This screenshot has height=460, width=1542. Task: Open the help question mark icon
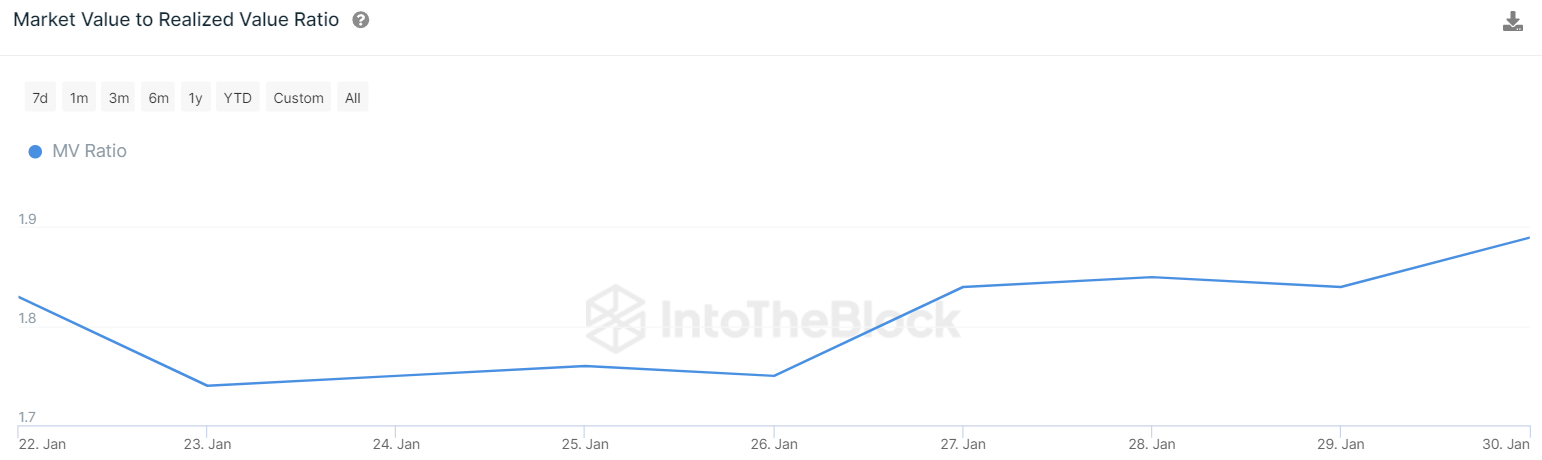click(361, 20)
